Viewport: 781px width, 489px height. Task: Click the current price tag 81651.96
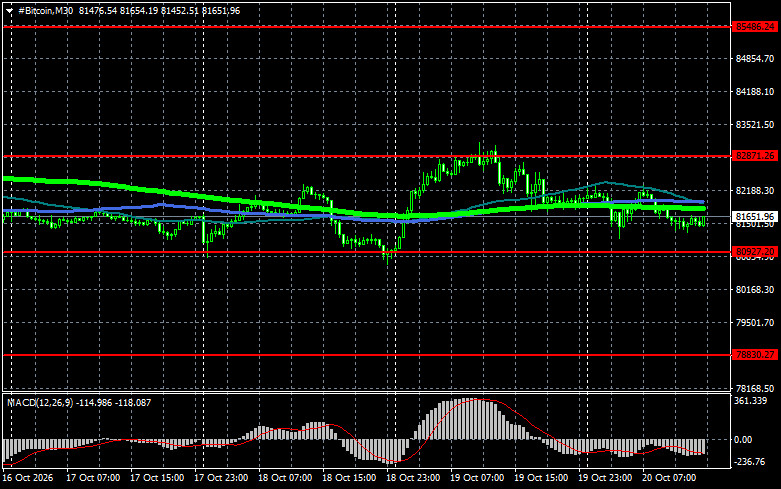pos(755,217)
